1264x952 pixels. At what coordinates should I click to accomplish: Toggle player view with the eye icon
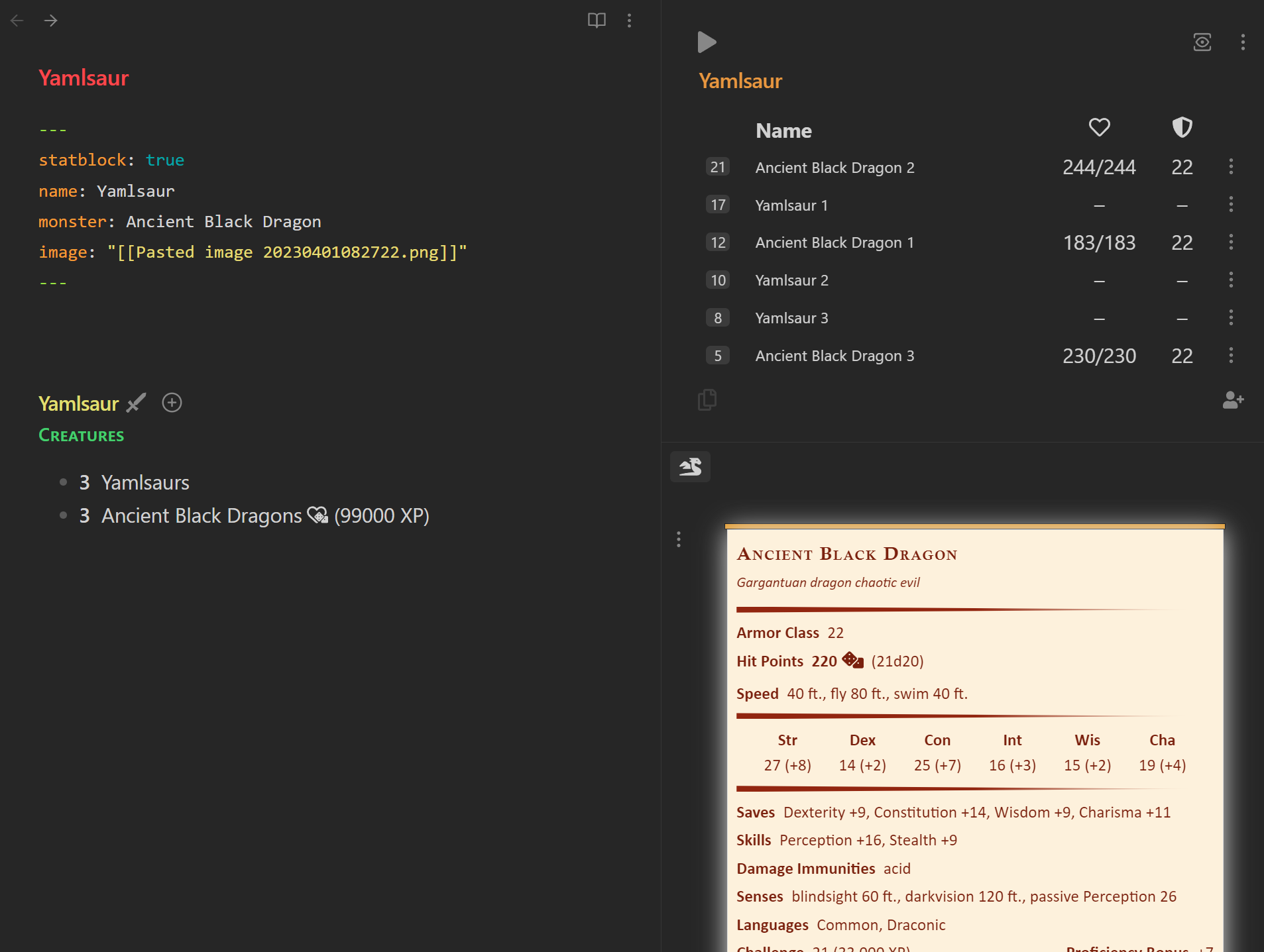[1202, 42]
